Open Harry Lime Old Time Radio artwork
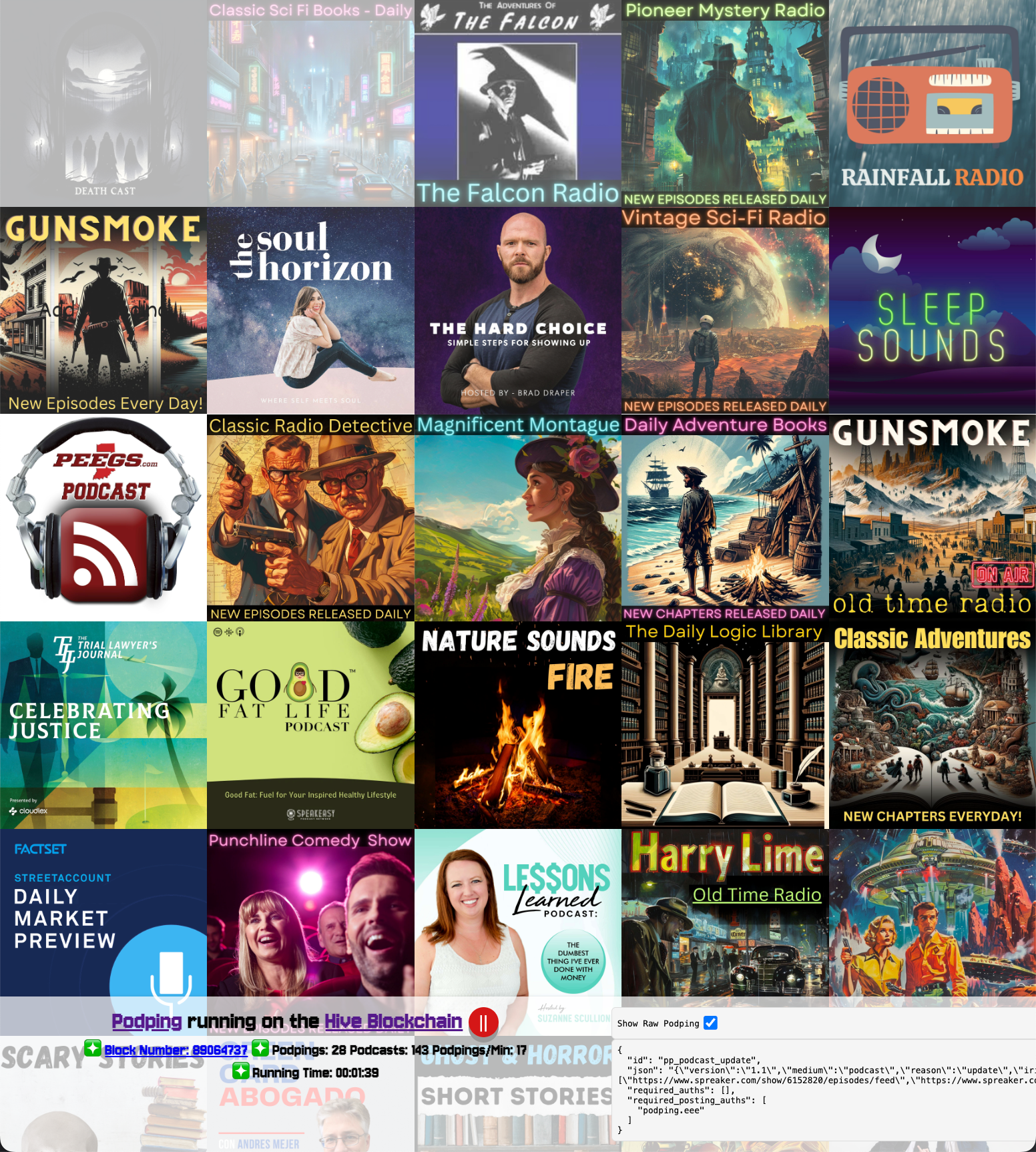The image size is (1036, 1152). click(725, 918)
